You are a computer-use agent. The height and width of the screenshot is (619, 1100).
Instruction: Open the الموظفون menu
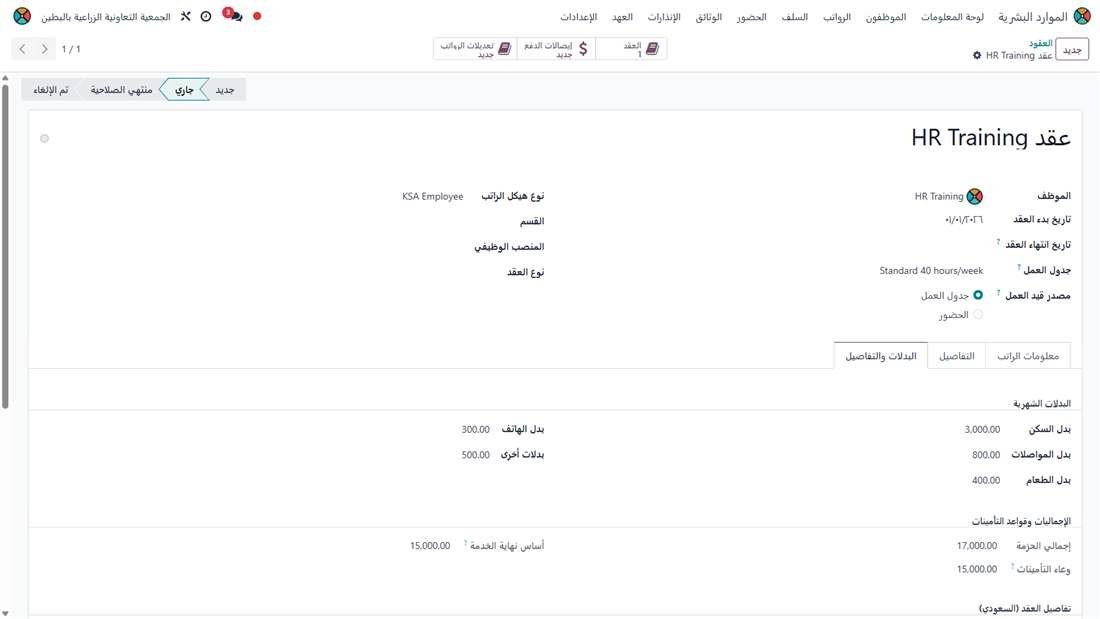885,17
